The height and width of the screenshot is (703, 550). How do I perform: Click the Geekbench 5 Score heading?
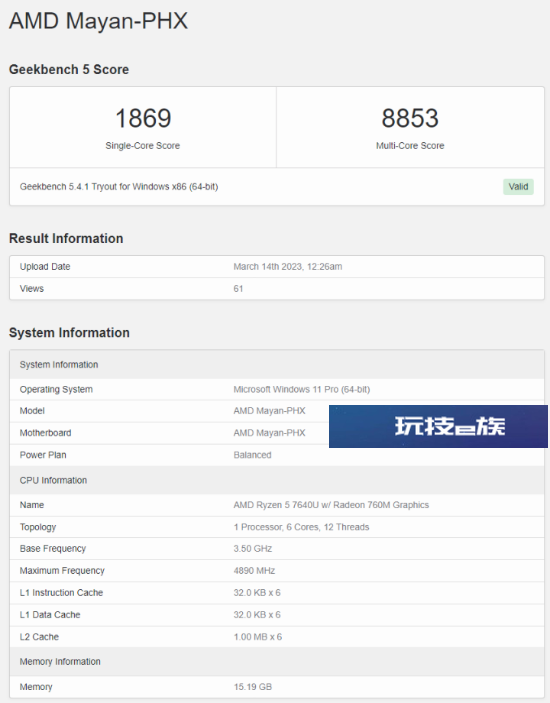tap(69, 69)
